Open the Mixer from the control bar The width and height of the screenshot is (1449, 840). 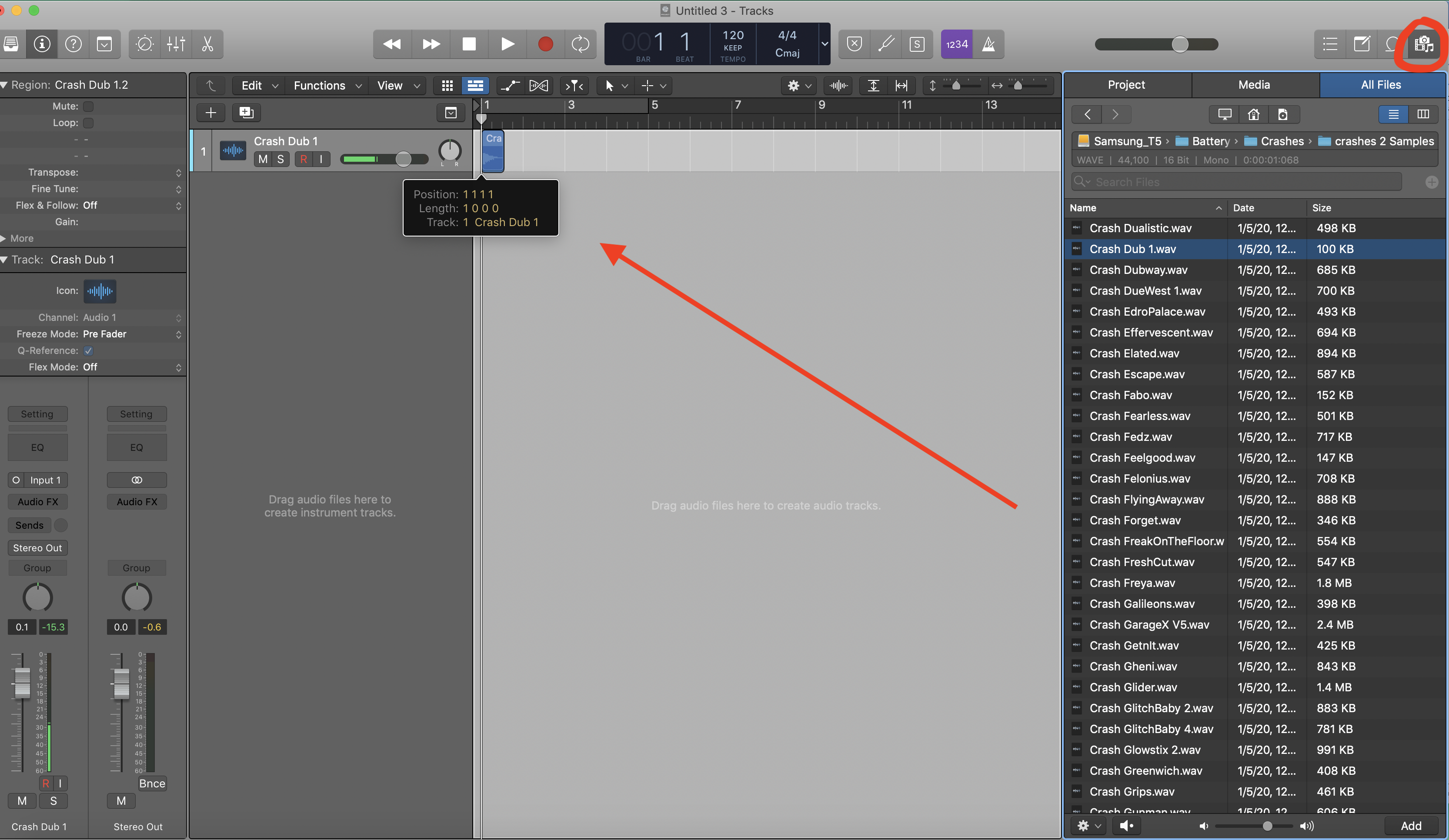176,44
